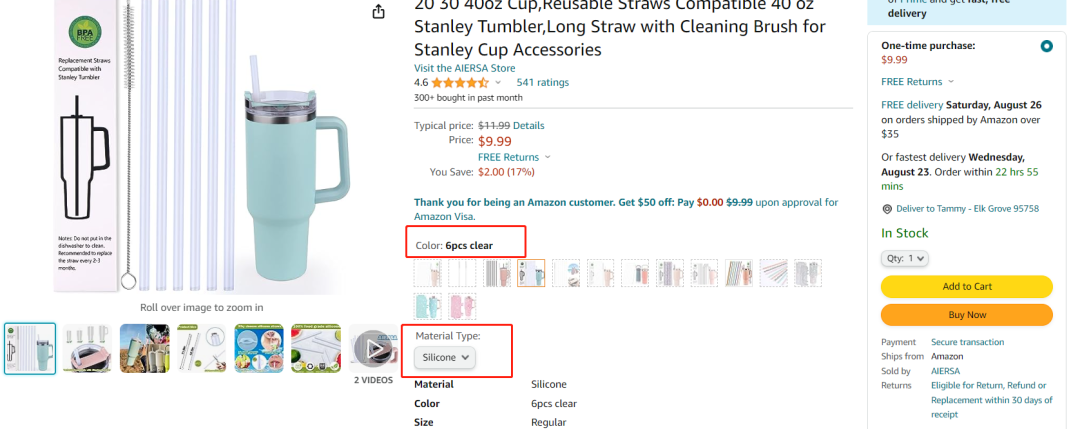The image size is (1080, 429).
Task: Select the selected 6pcs clear color swatch
Action: click(531, 273)
